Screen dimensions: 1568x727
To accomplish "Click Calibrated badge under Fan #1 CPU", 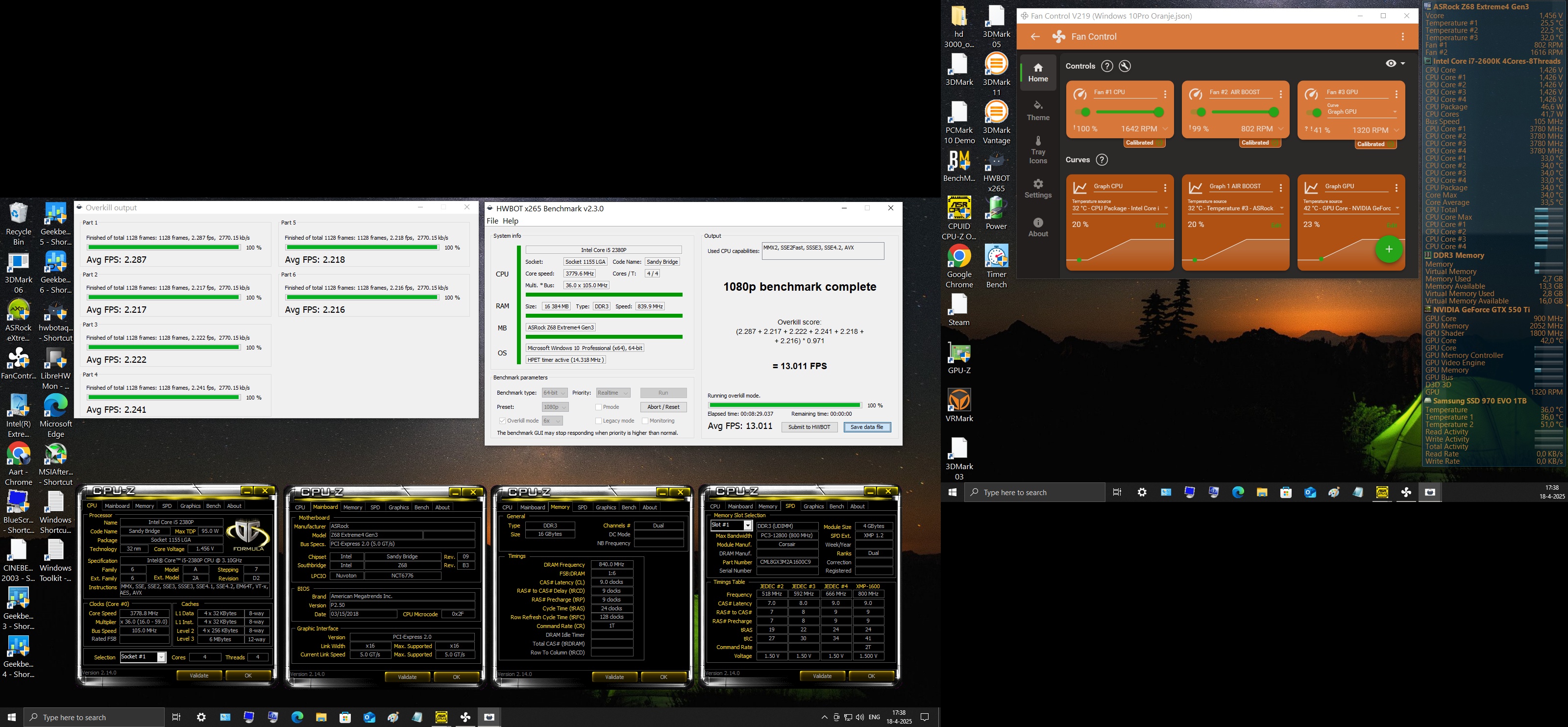I will [x=1143, y=143].
